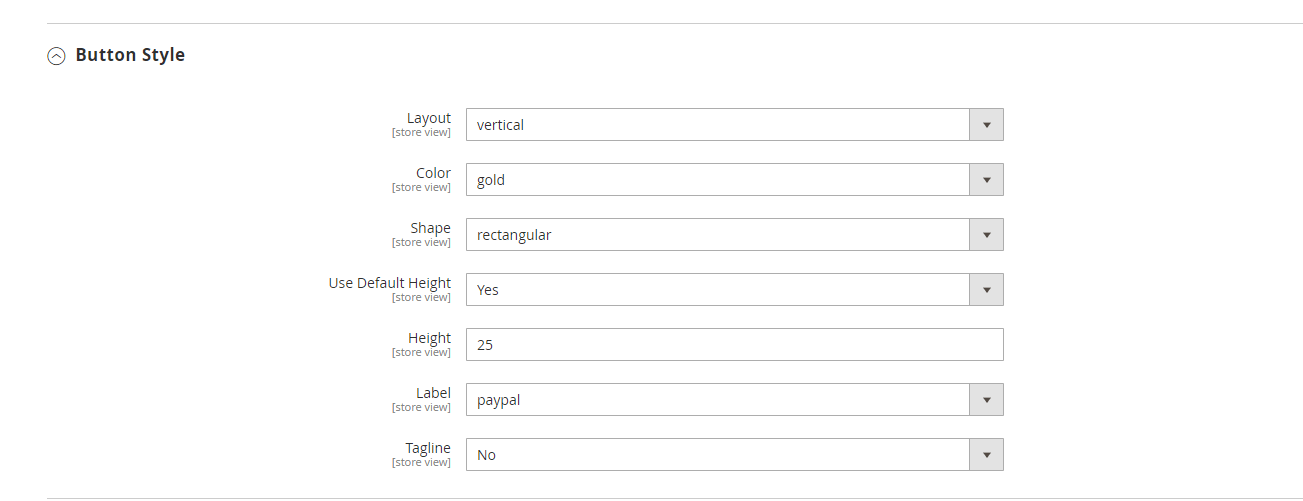Focus the Height input field
Screen dimensions: 1303x501
(734, 345)
